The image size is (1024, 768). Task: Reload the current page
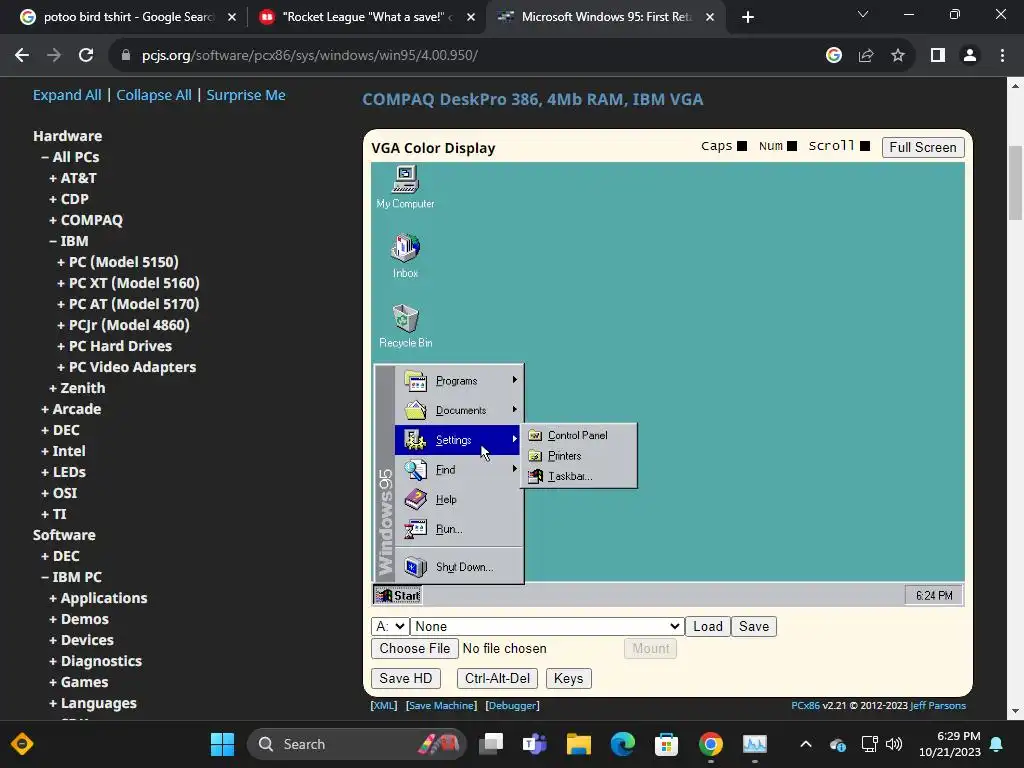tap(86, 55)
